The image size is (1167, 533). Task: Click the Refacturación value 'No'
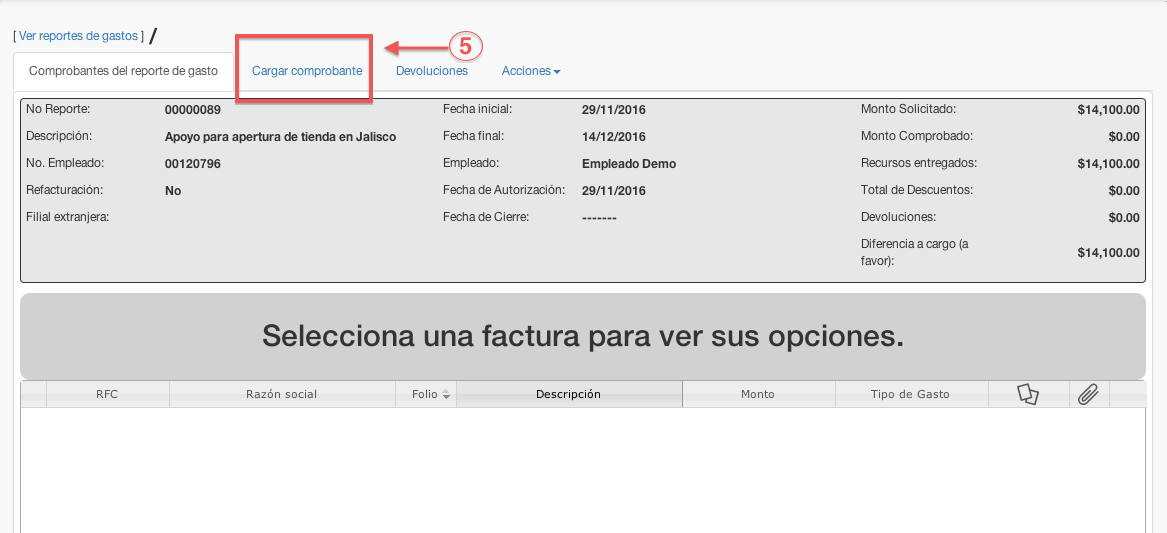coord(173,191)
